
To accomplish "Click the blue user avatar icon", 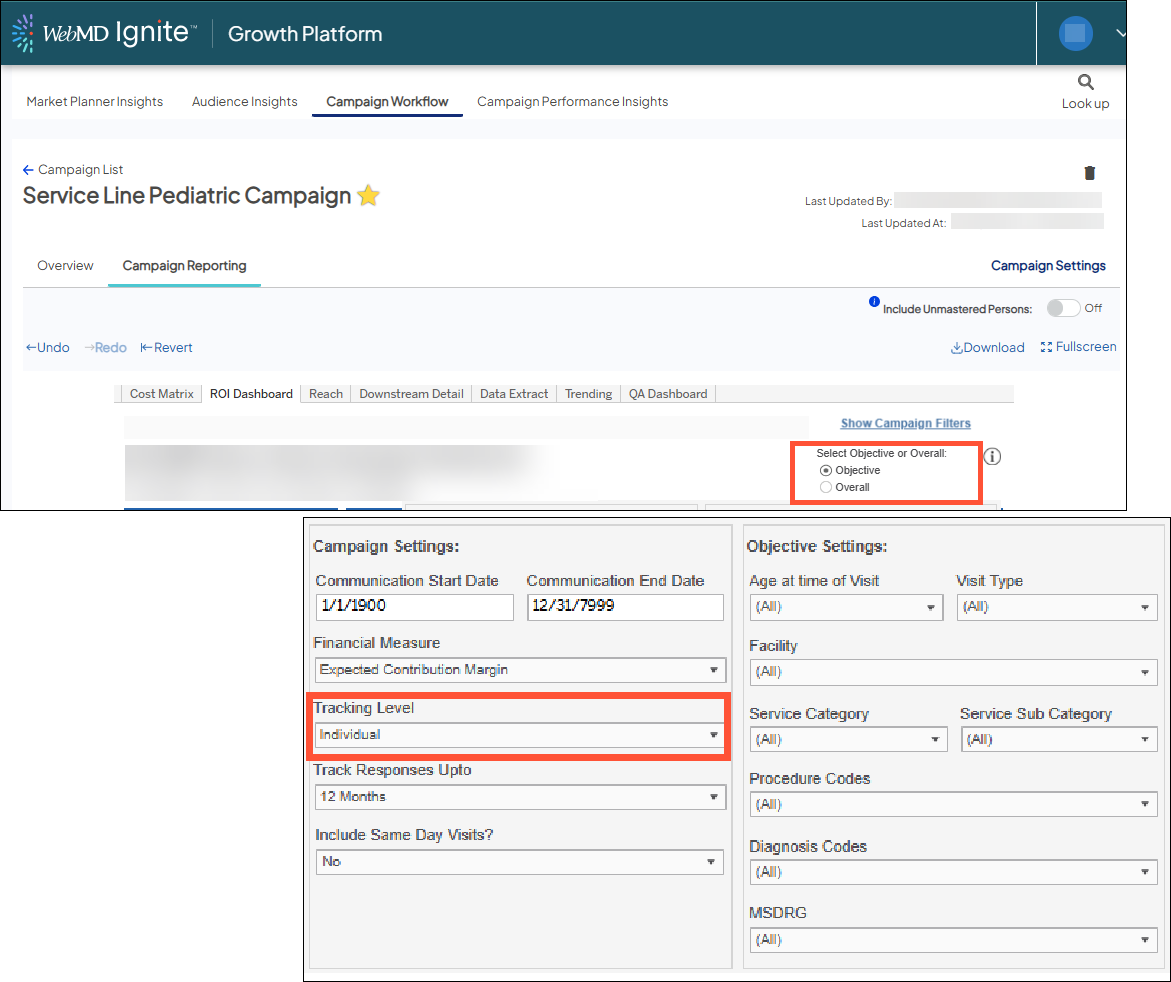I will coord(1076,33).
